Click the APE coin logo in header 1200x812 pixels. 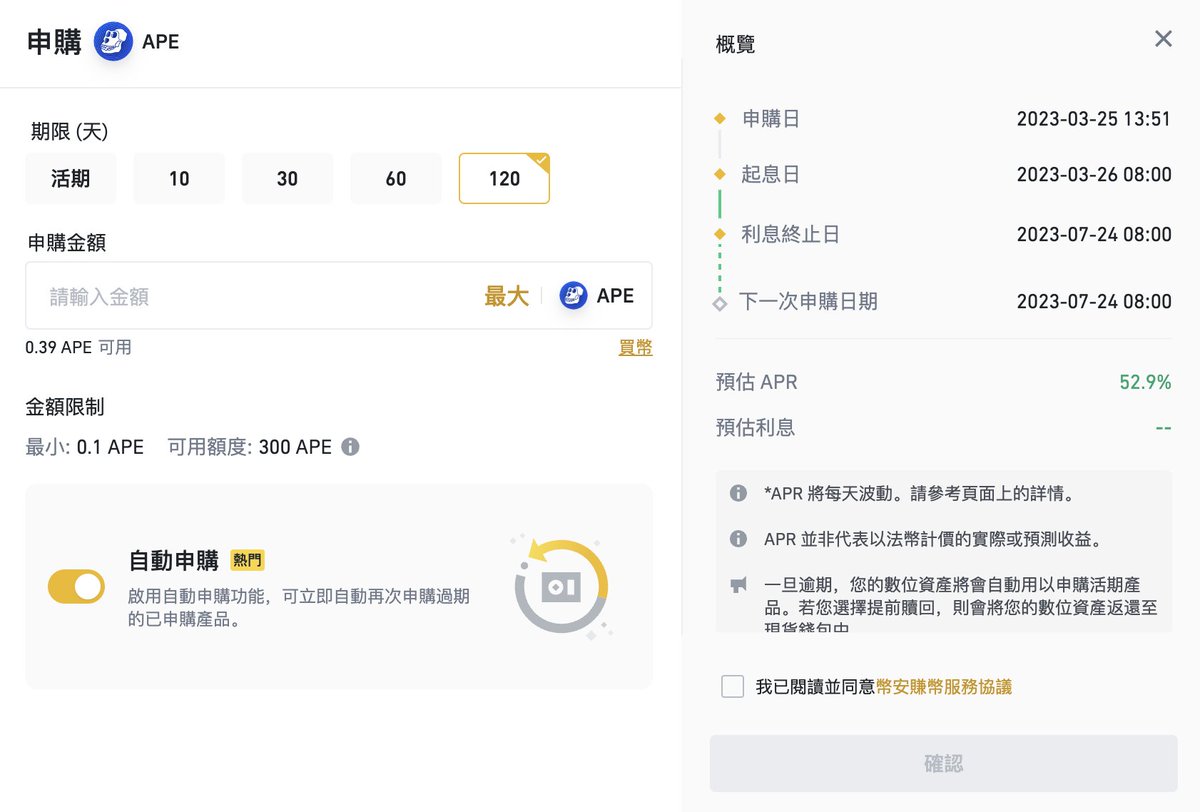[113, 42]
